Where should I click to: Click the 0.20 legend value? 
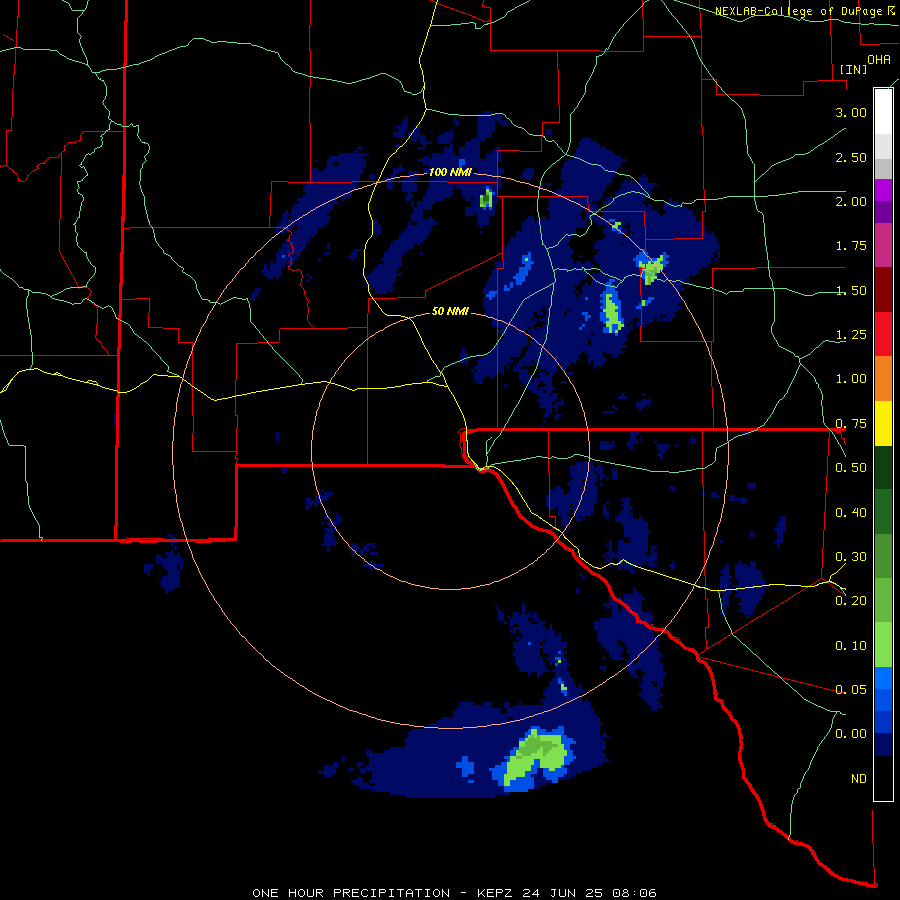(851, 601)
